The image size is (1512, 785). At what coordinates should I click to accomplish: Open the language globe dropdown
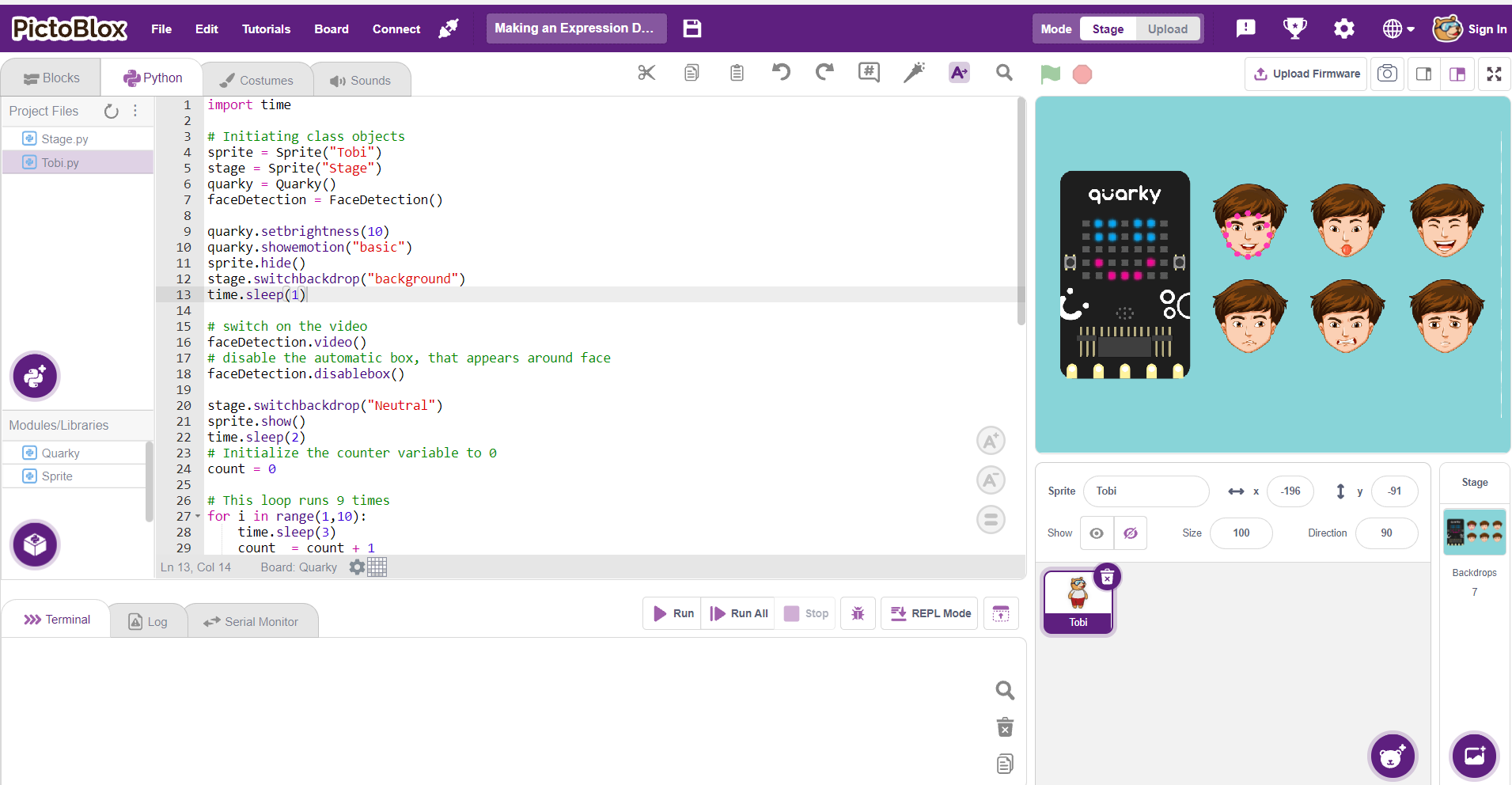pyautogui.click(x=1398, y=29)
